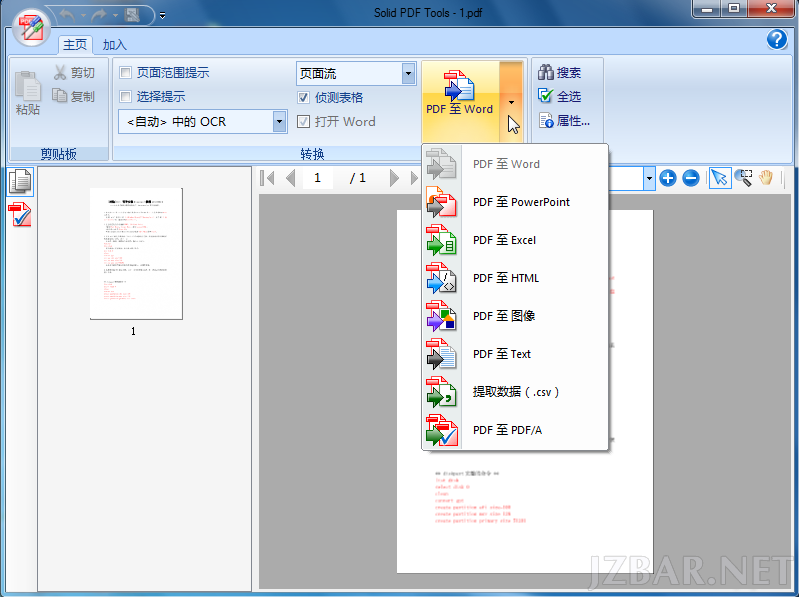Viewport: 799px width, 597px height.
Task: Select the marquee zoom magnifier tool
Action: 743,178
